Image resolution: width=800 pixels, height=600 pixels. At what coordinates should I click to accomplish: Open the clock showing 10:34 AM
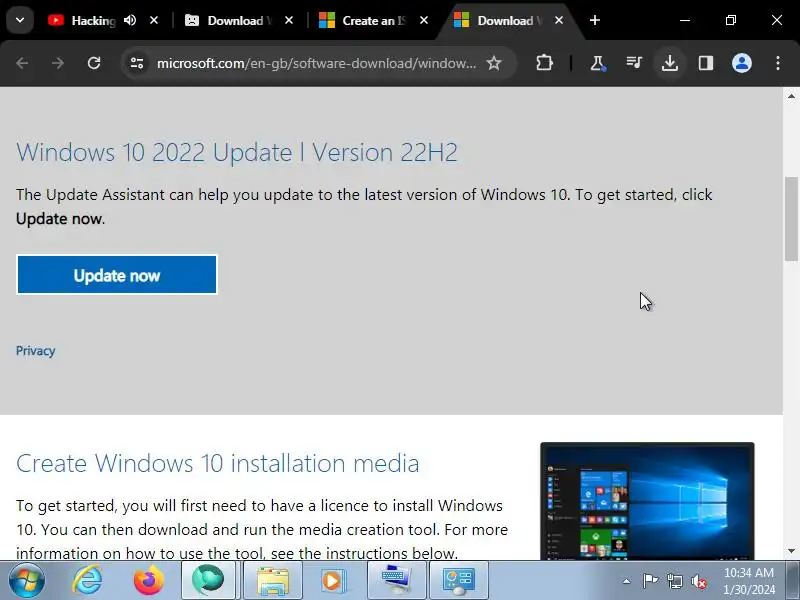pos(749,581)
